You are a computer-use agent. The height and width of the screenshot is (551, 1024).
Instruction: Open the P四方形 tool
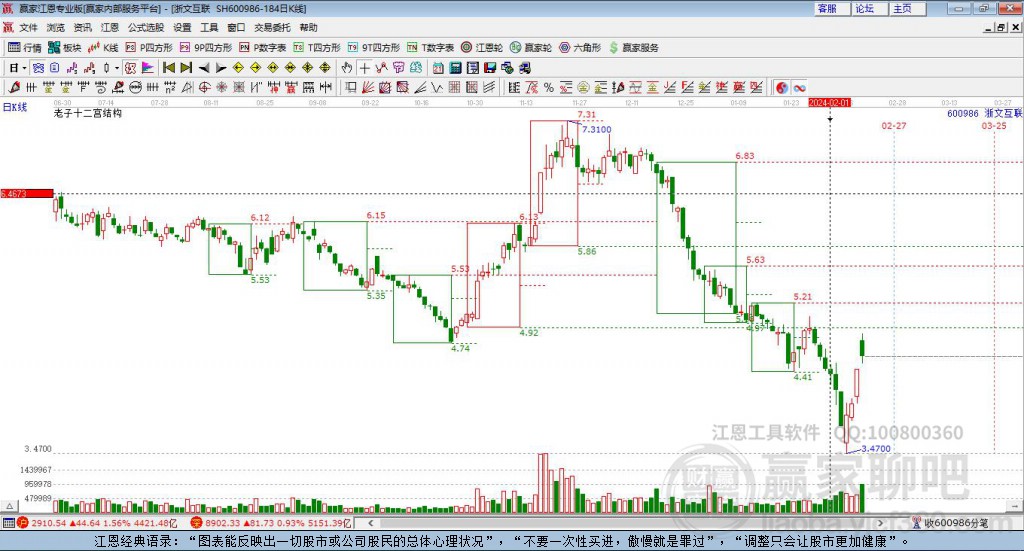coord(149,48)
